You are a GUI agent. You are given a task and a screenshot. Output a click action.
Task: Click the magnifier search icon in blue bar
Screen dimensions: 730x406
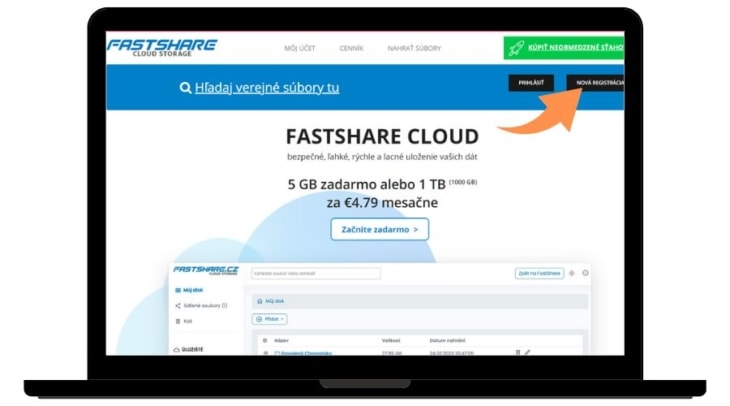tap(185, 88)
